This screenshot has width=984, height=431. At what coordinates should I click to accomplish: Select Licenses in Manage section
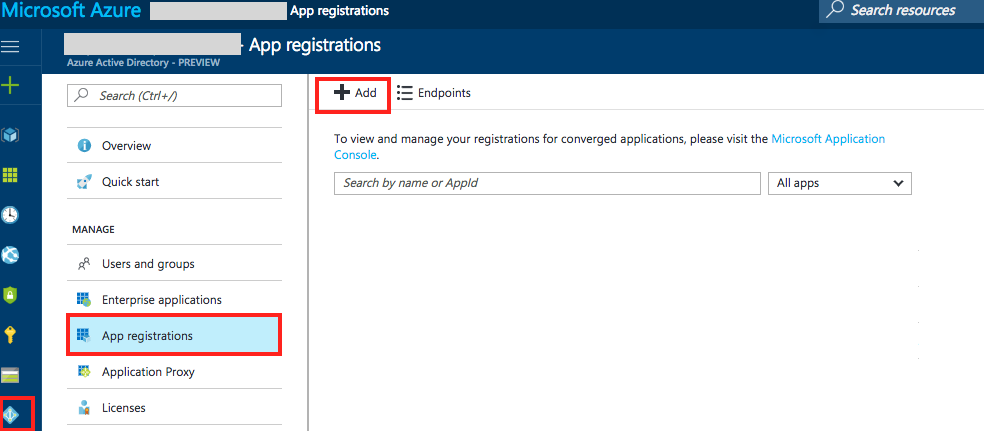pos(174,408)
